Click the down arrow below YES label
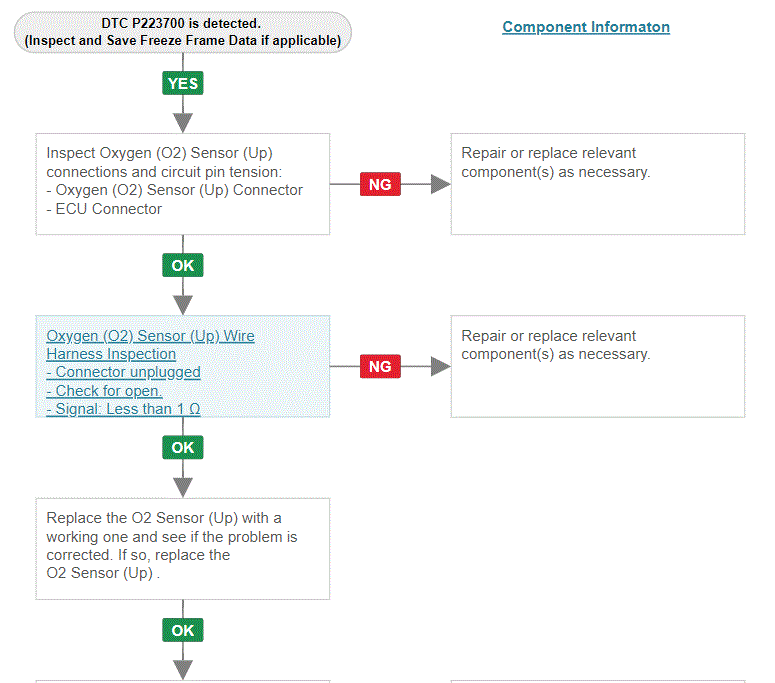 pyautogui.click(x=183, y=123)
